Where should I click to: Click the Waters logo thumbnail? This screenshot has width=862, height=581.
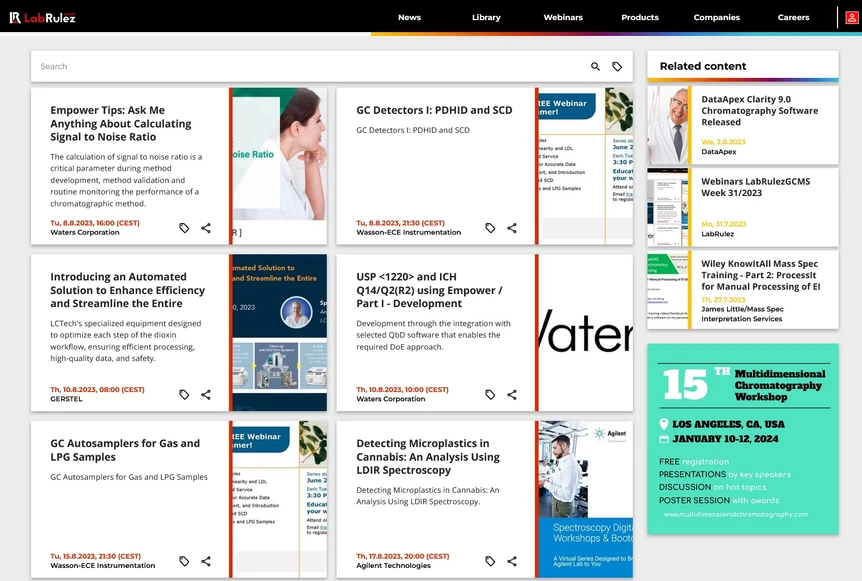(x=585, y=333)
